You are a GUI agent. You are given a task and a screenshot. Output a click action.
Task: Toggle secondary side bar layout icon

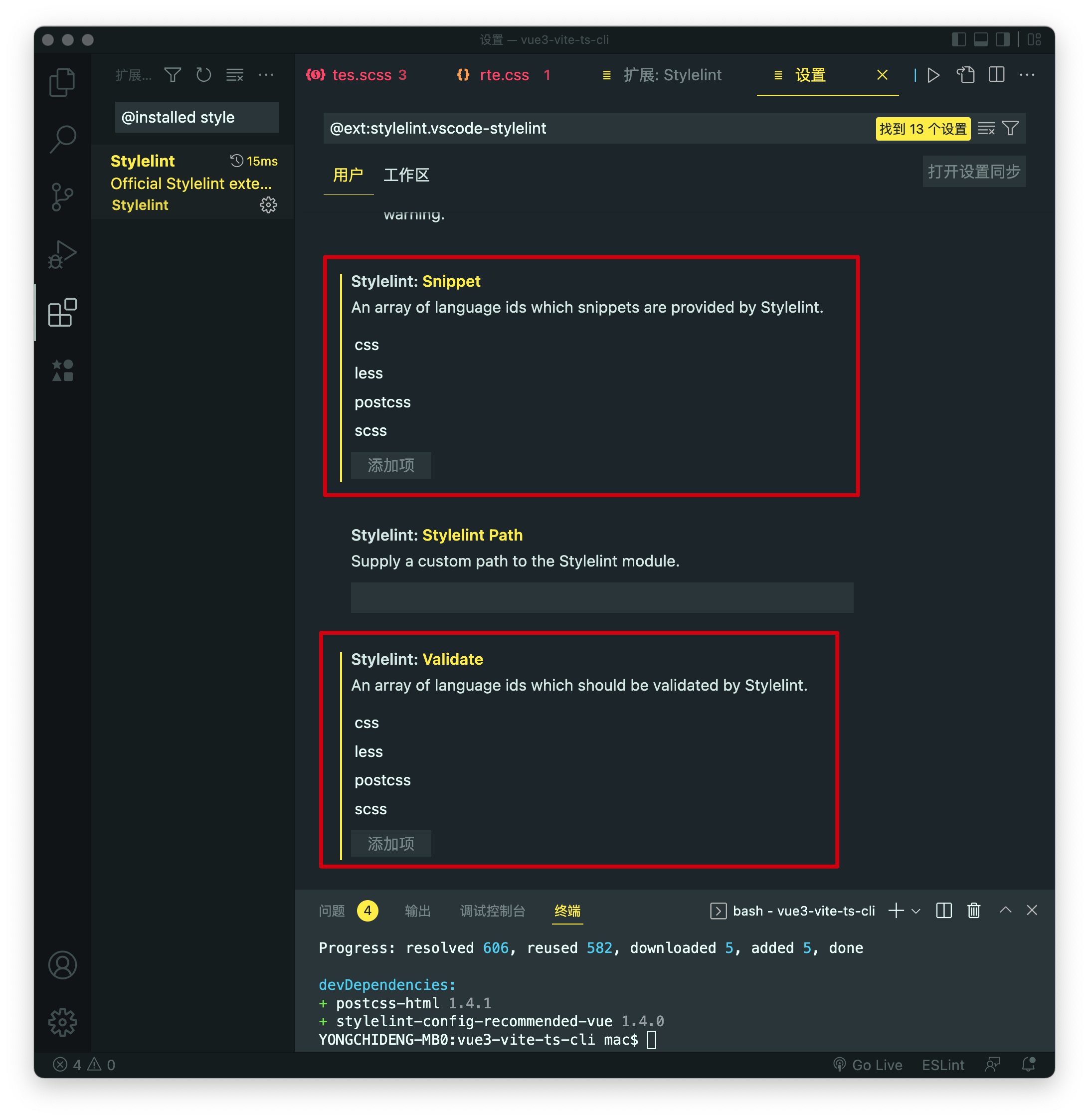pos(1003,39)
